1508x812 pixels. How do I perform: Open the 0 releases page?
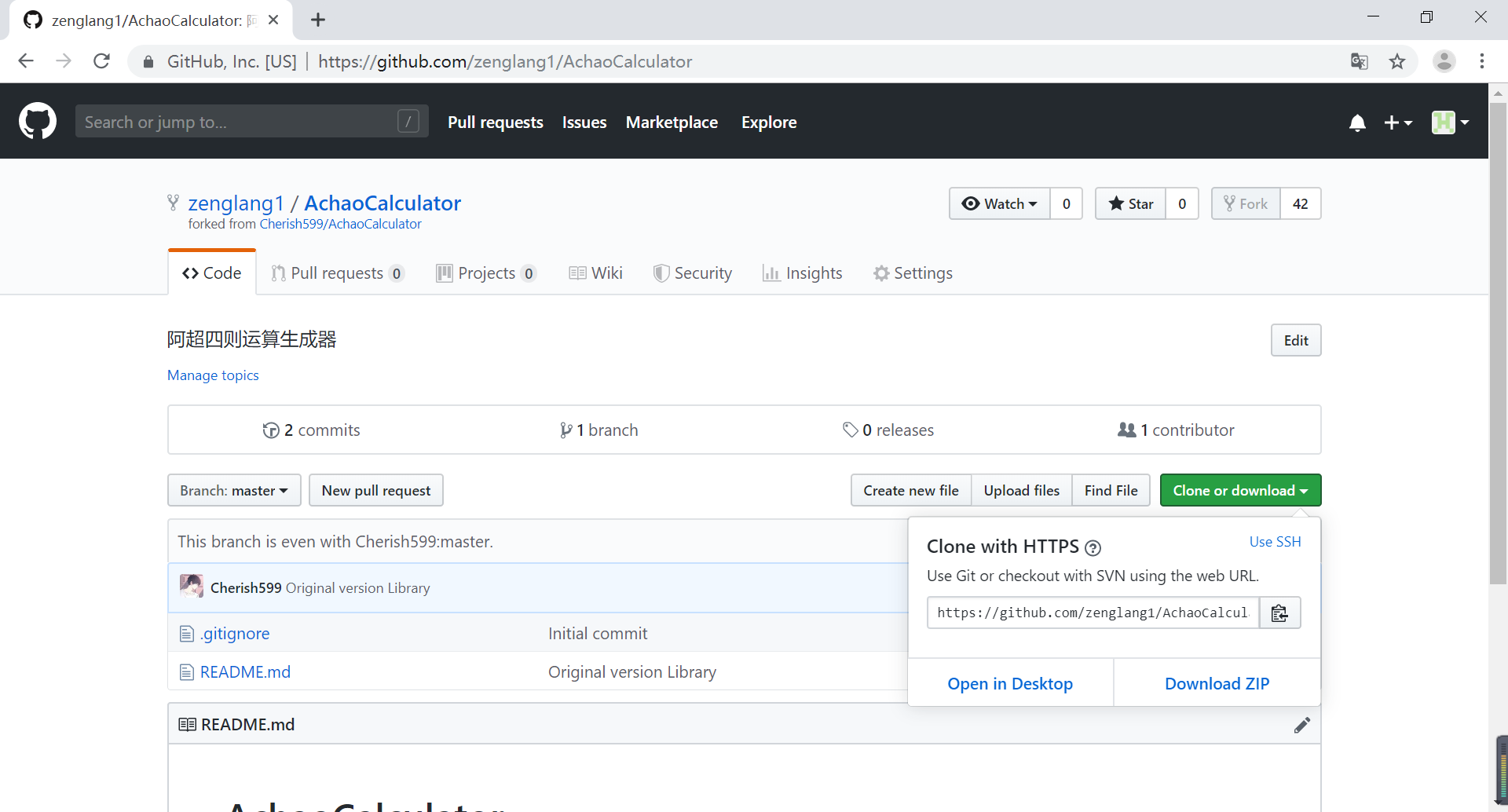(888, 430)
